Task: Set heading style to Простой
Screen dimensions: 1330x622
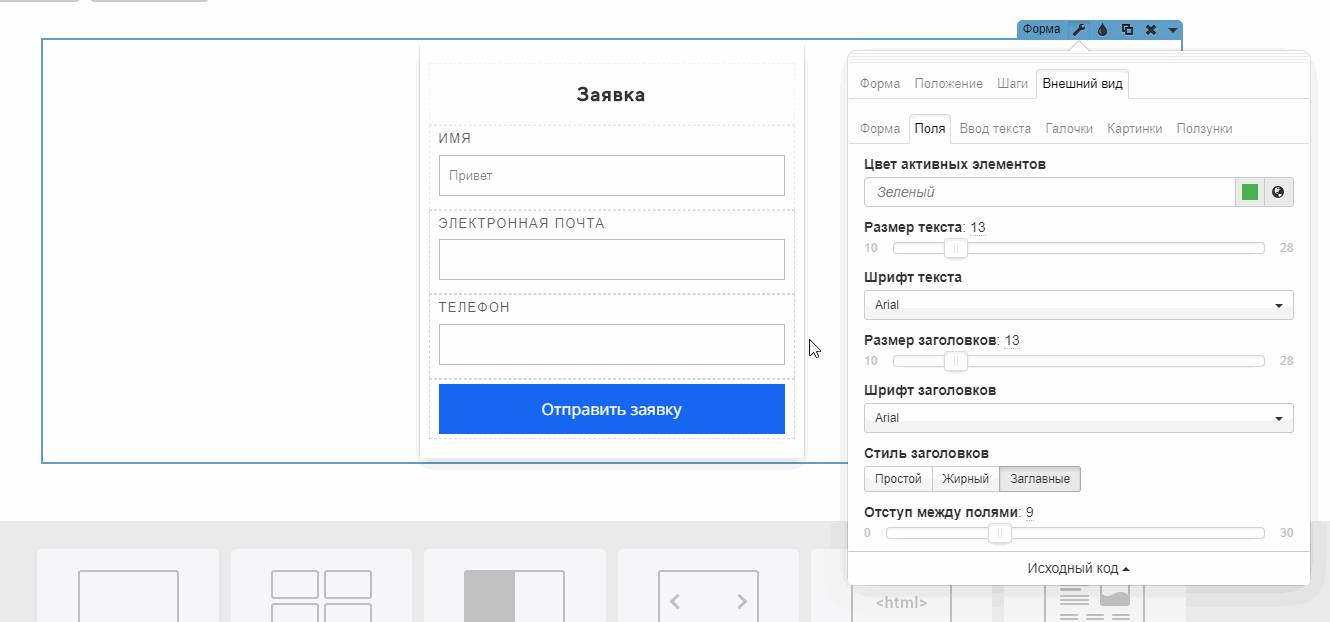Action: [898, 479]
